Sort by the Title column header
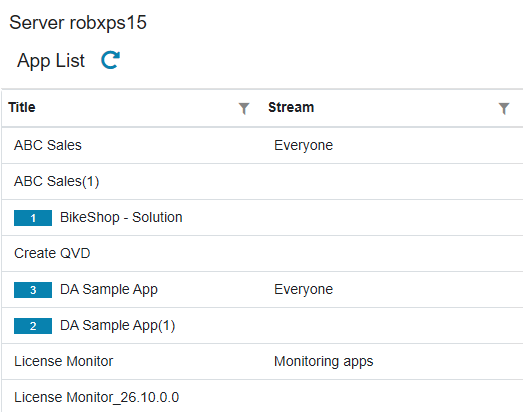 22,107
